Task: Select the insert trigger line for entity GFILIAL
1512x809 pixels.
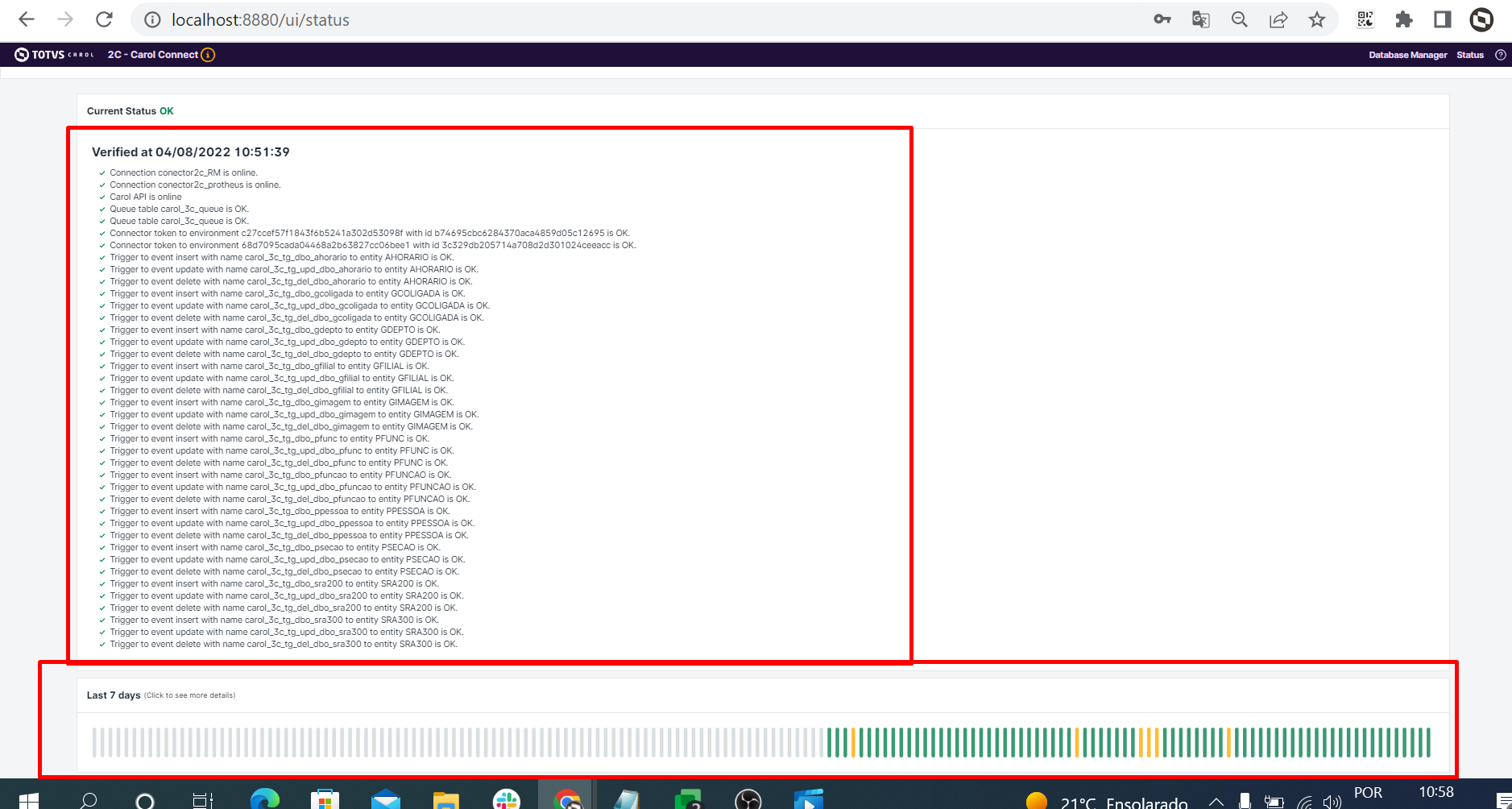Action: coord(270,366)
